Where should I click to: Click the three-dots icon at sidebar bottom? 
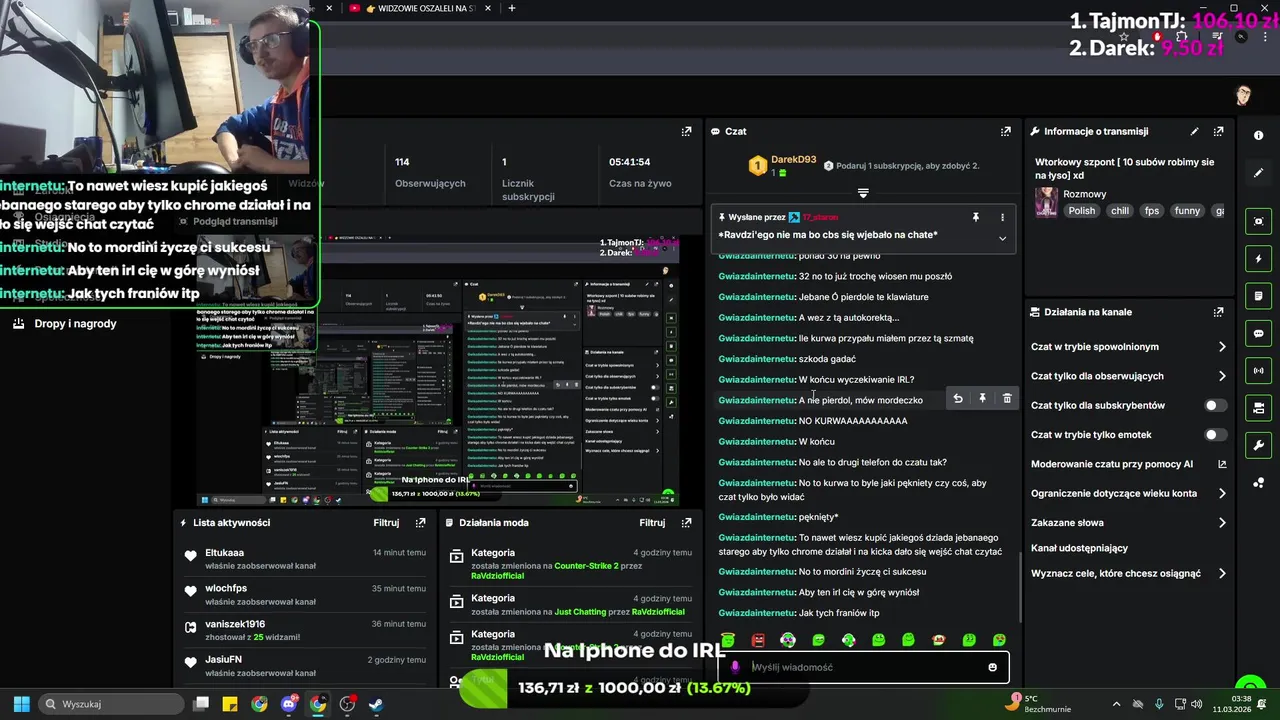(x=1258, y=483)
